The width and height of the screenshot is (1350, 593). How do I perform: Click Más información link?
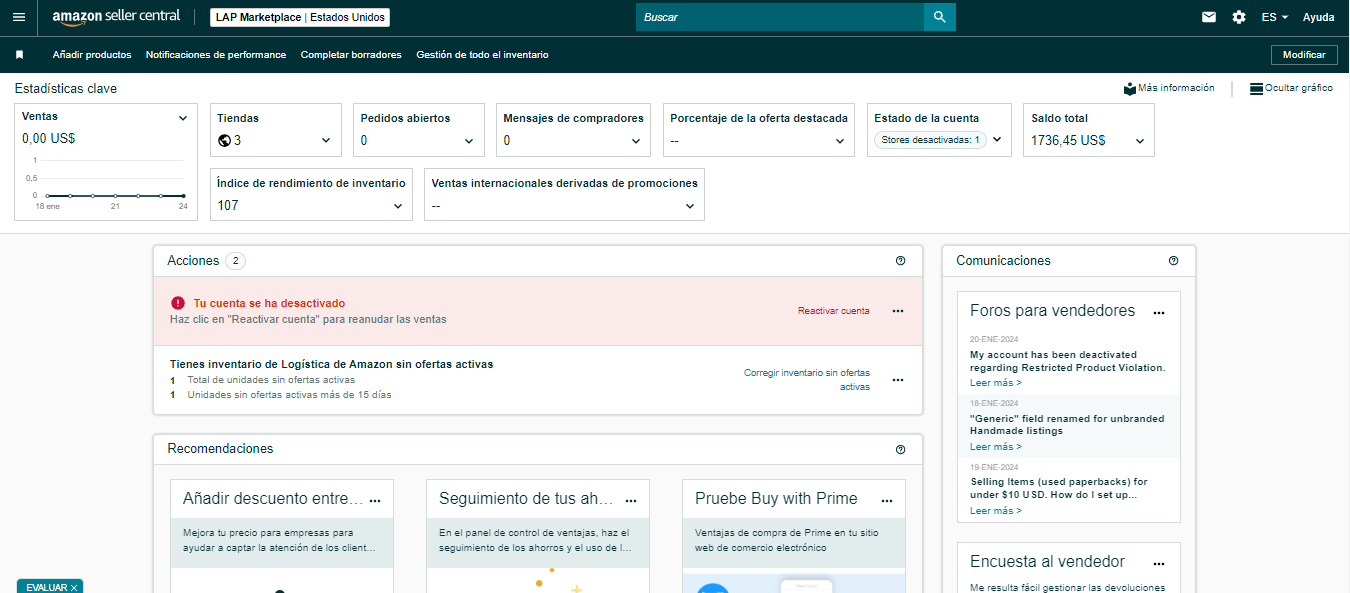(x=1176, y=88)
